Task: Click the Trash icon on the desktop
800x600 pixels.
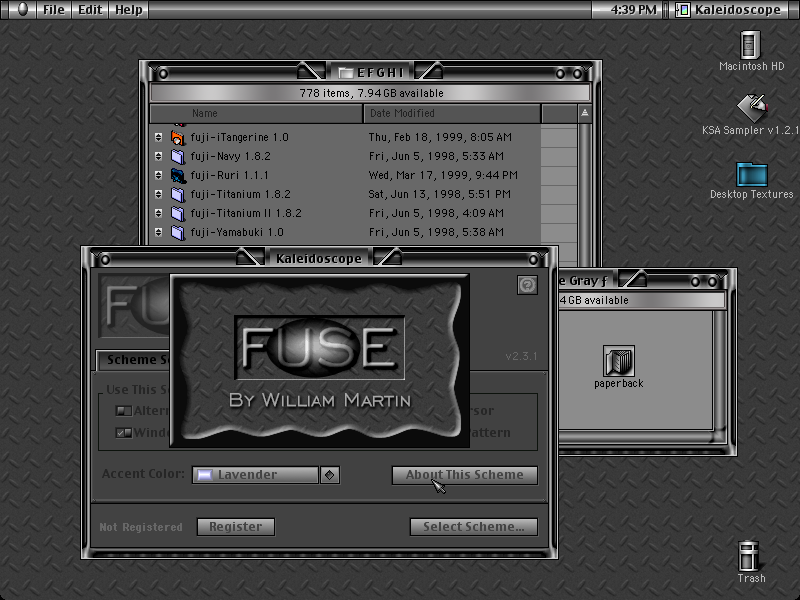Action: click(x=749, y=556)
